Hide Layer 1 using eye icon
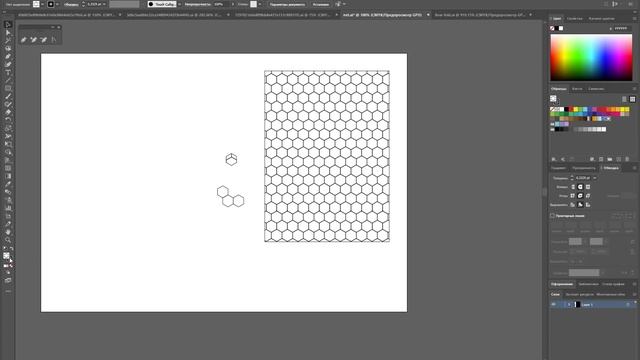The height and width of the screenshot is (360, 640). [x=554, y=304]
